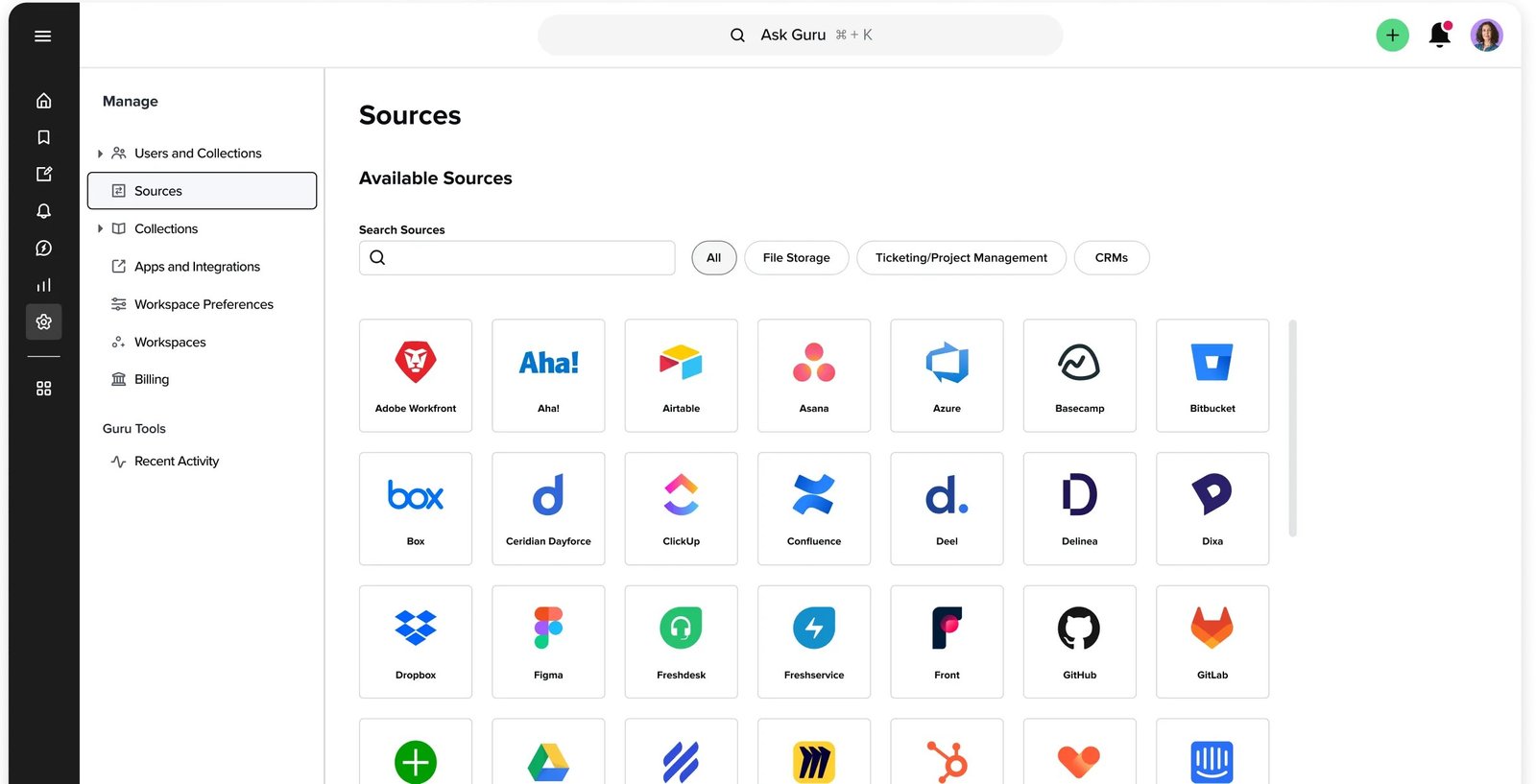Expand the Collections tree arrow
The width and height of the screenshot is (1536, 784).
(x=100, y=228)
